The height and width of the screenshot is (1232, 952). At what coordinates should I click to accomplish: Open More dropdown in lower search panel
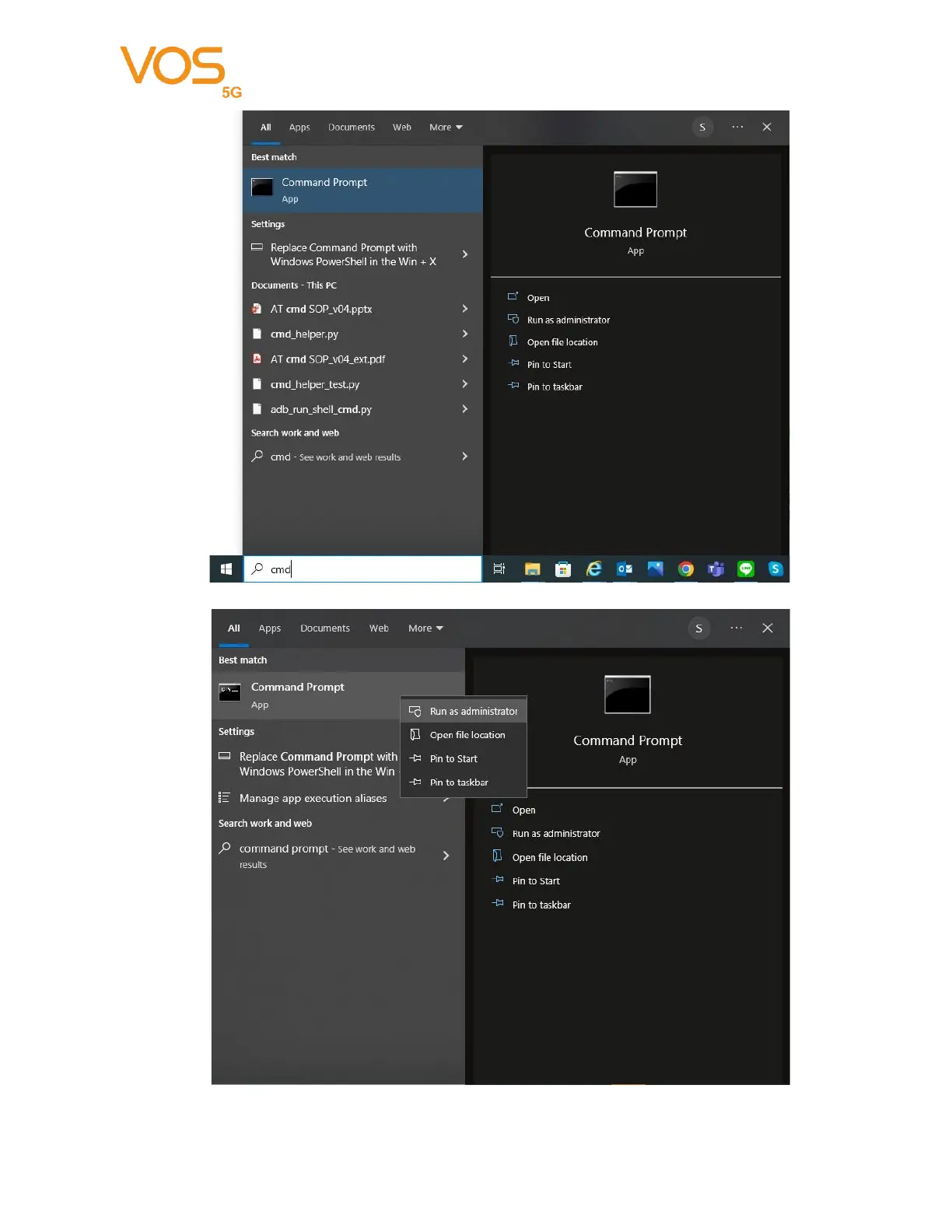[425, 628]
